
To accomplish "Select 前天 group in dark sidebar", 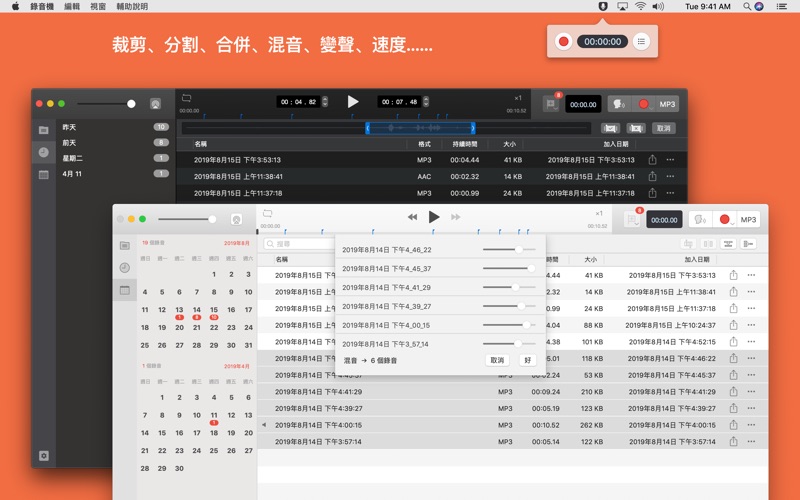I will tap(115, 142).
